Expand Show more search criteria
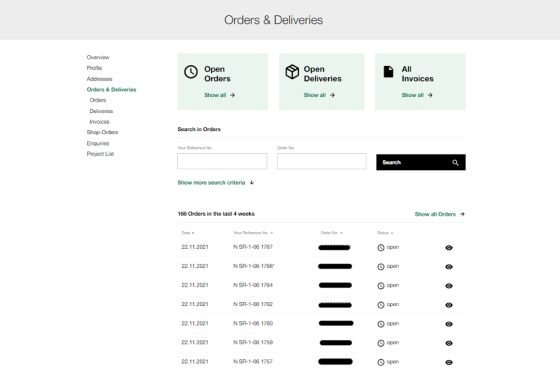Viewport: 560px width, 373px height. 216,183
